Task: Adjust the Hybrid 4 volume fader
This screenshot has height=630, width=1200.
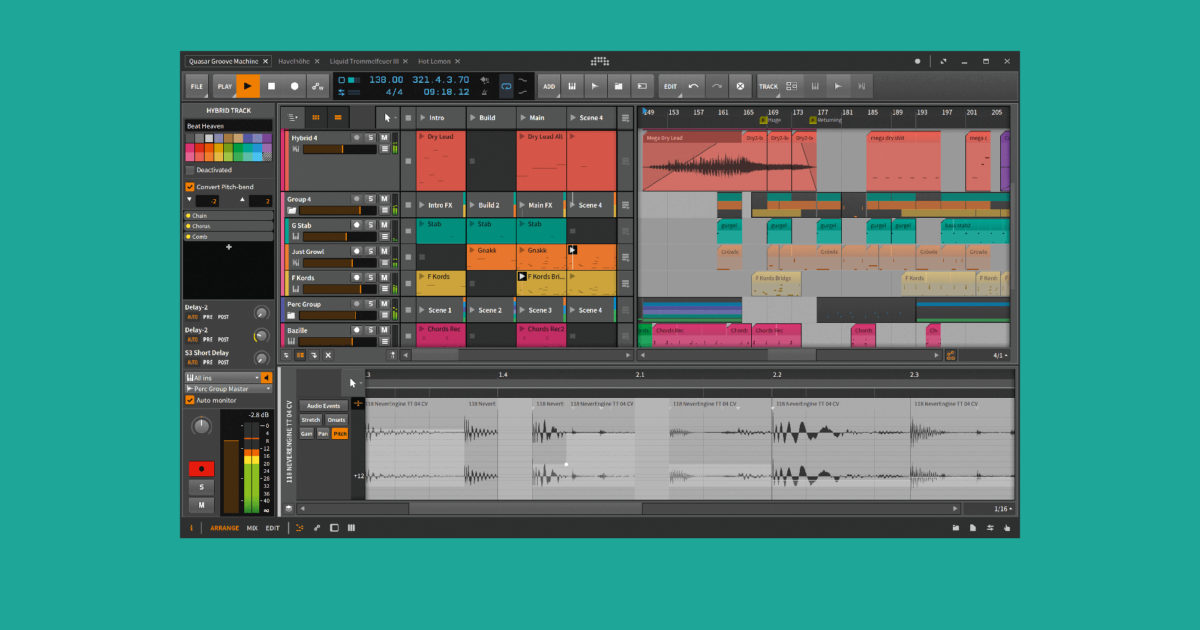Action: (339, 149)
